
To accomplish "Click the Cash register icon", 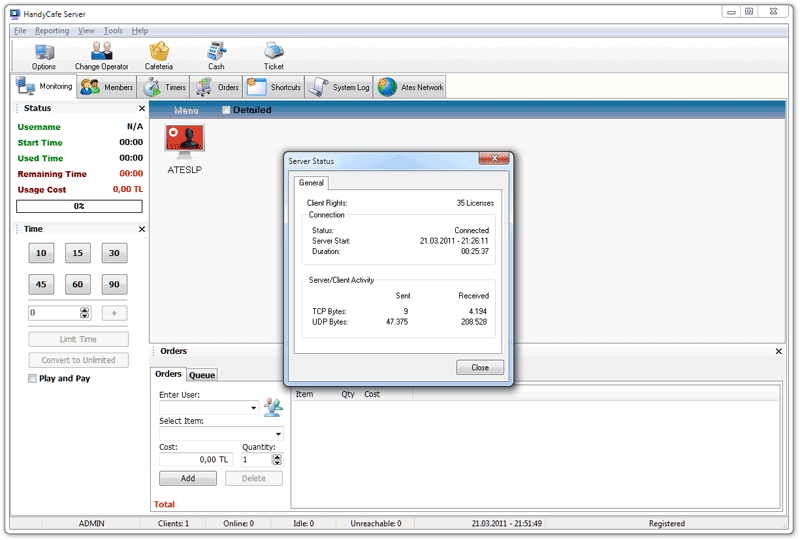I will pos(216,53).
